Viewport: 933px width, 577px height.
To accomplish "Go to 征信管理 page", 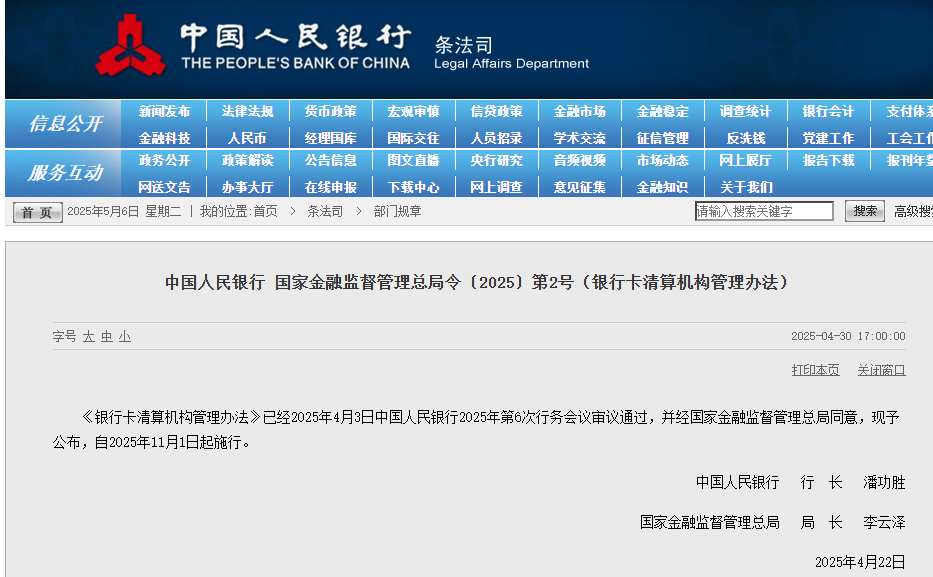I will pos(662,138).
